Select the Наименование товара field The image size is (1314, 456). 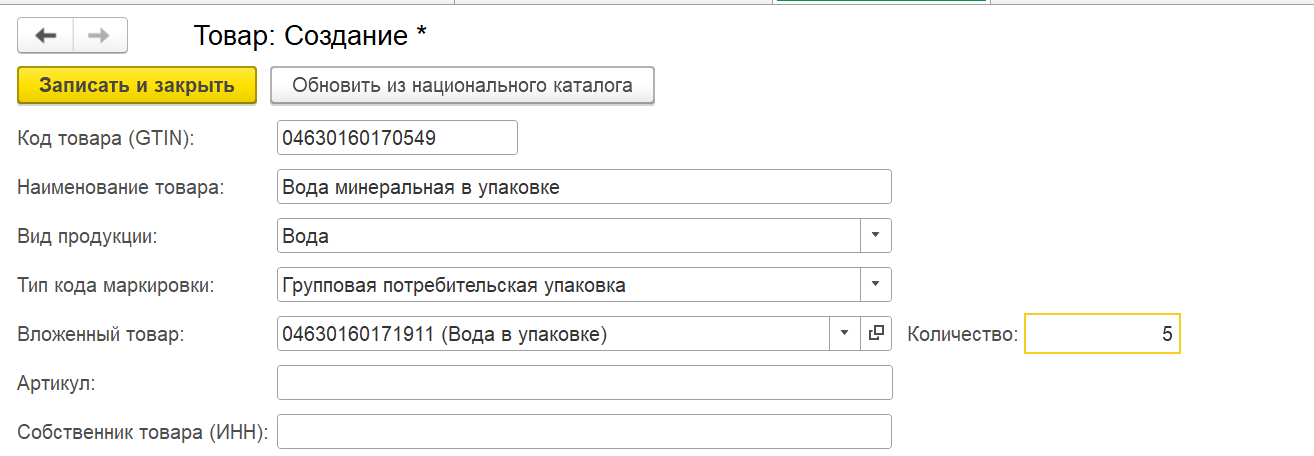click(584, 187)
